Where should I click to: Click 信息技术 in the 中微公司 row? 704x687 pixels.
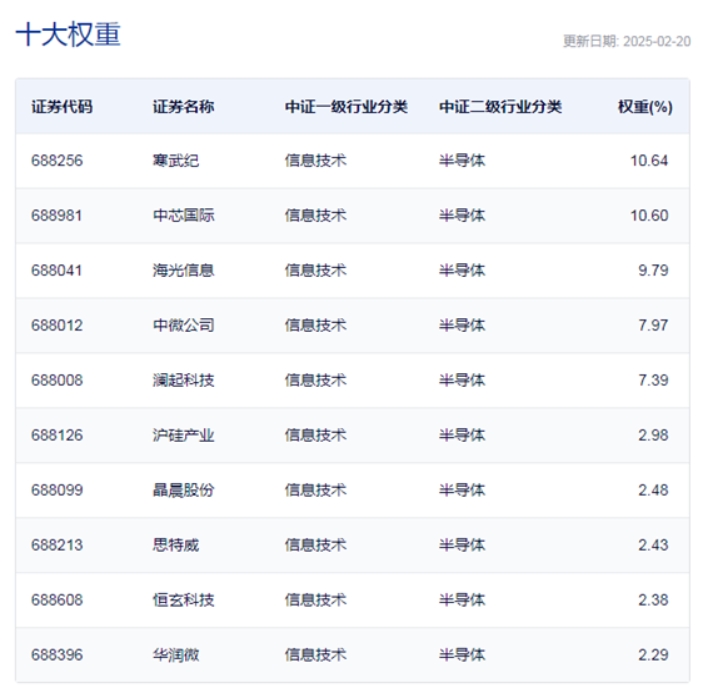[316, 325]
